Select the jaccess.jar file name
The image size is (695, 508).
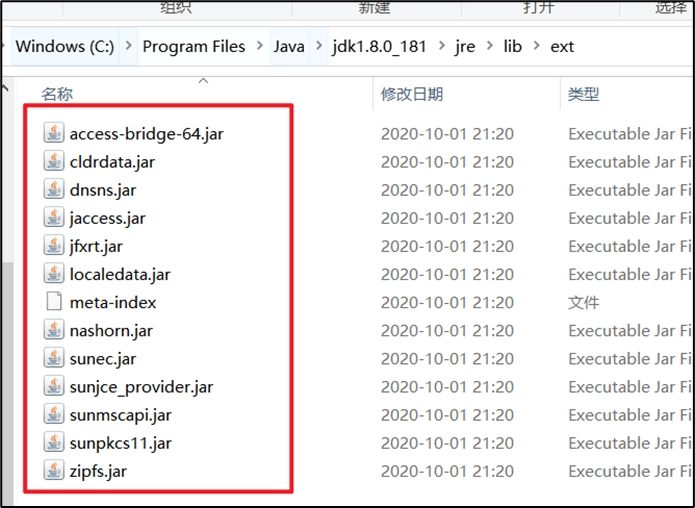[x=107, y=218]
